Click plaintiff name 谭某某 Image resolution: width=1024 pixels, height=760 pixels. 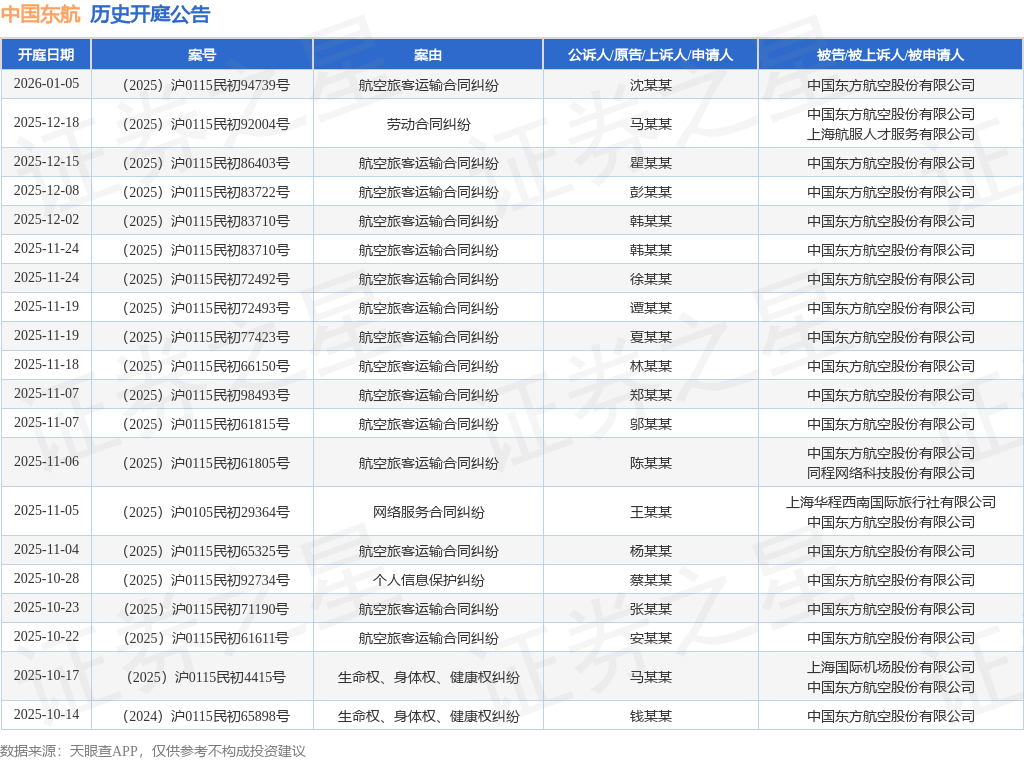point(650,308)
